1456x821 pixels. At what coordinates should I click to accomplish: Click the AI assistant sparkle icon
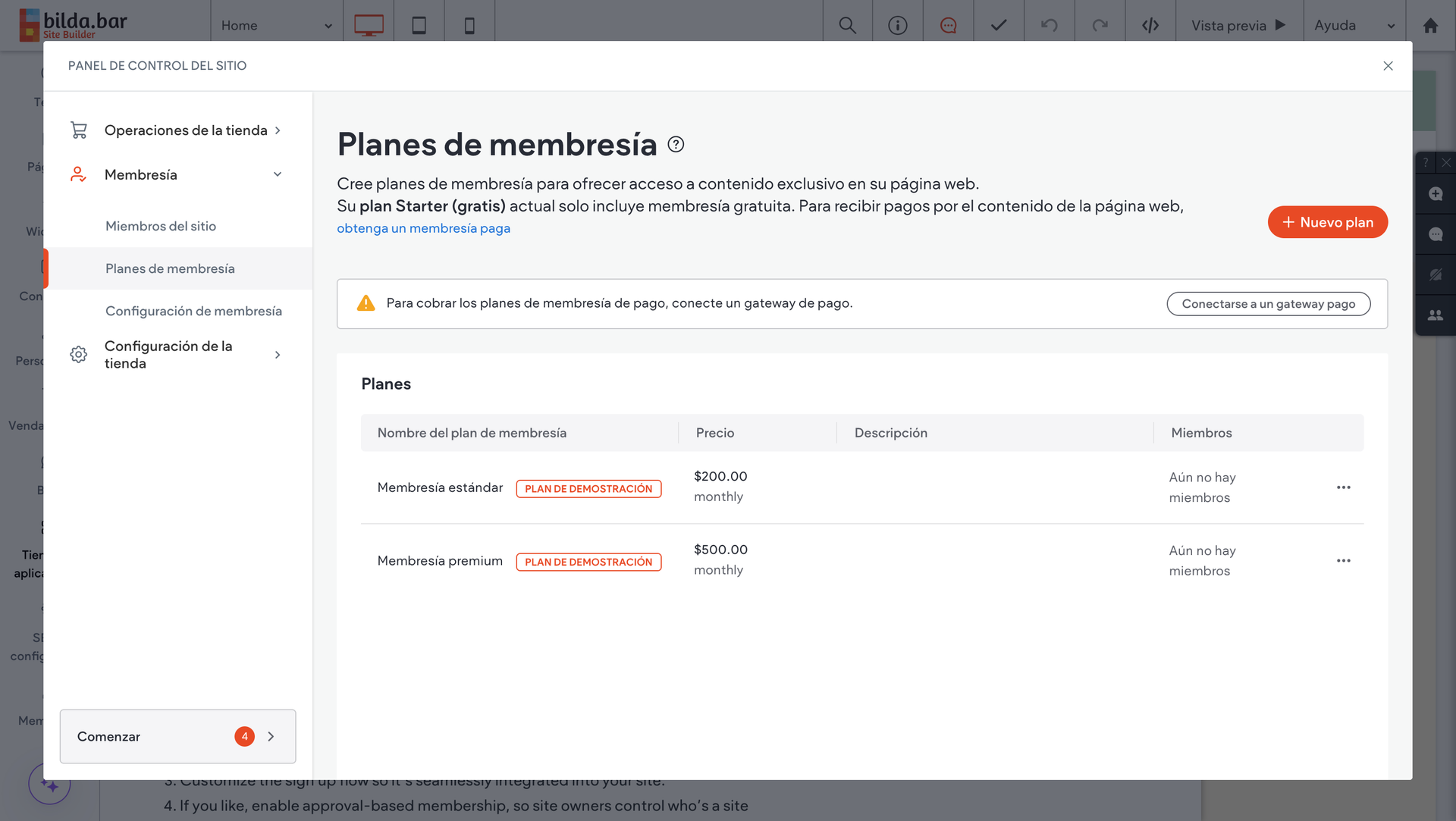50,785
